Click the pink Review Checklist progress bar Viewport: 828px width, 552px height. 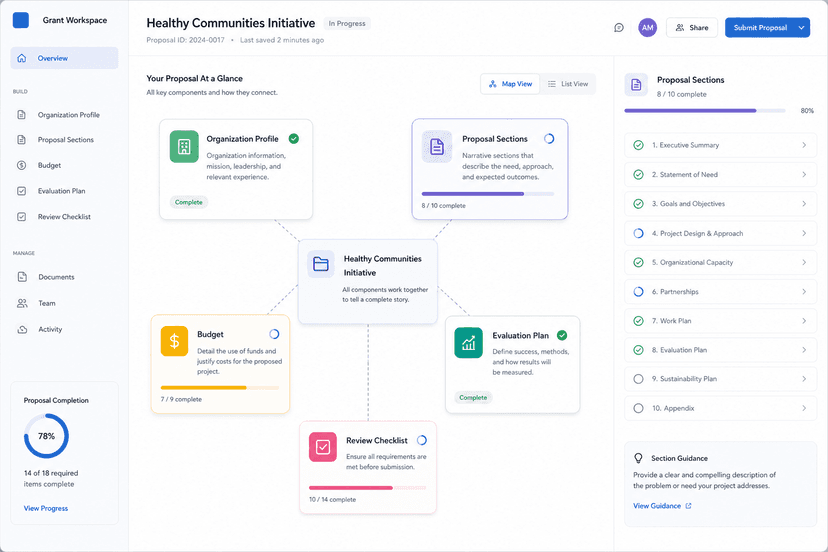pyautogui.click(x=368, y=488)
